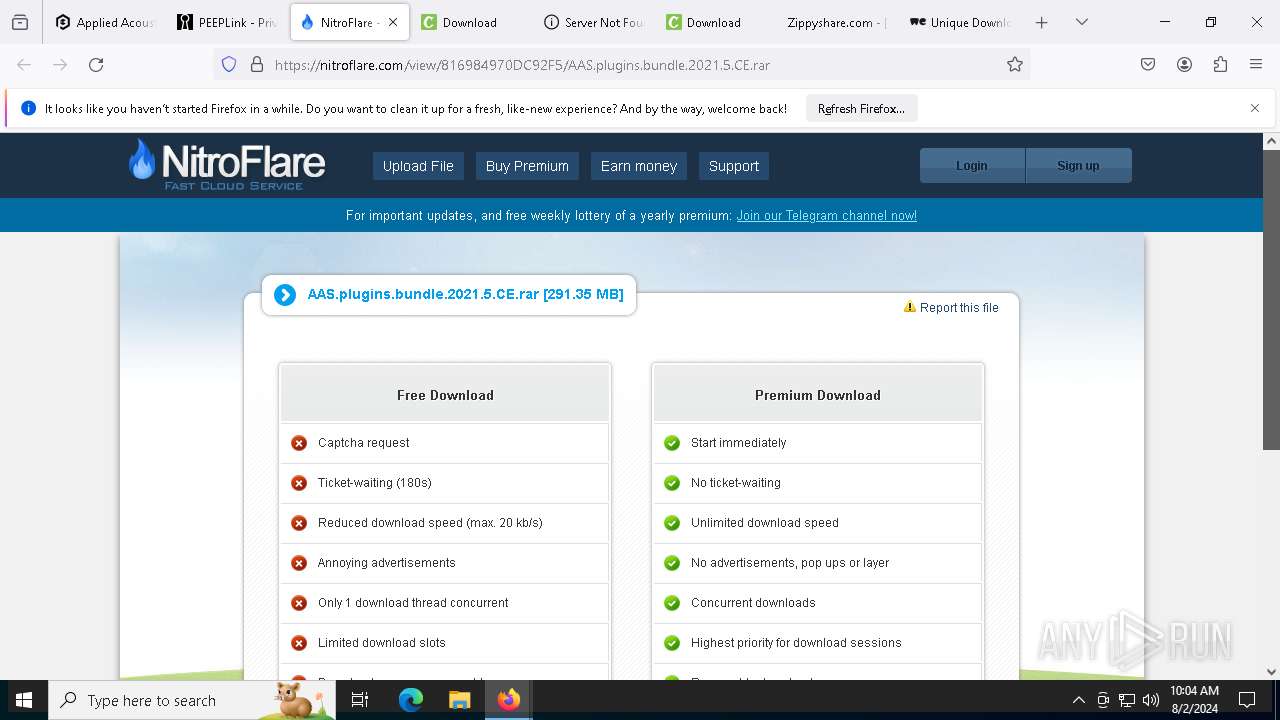Follow the Join our Telegram channel link
This screenshot has height=720, width=1280.
827,215
